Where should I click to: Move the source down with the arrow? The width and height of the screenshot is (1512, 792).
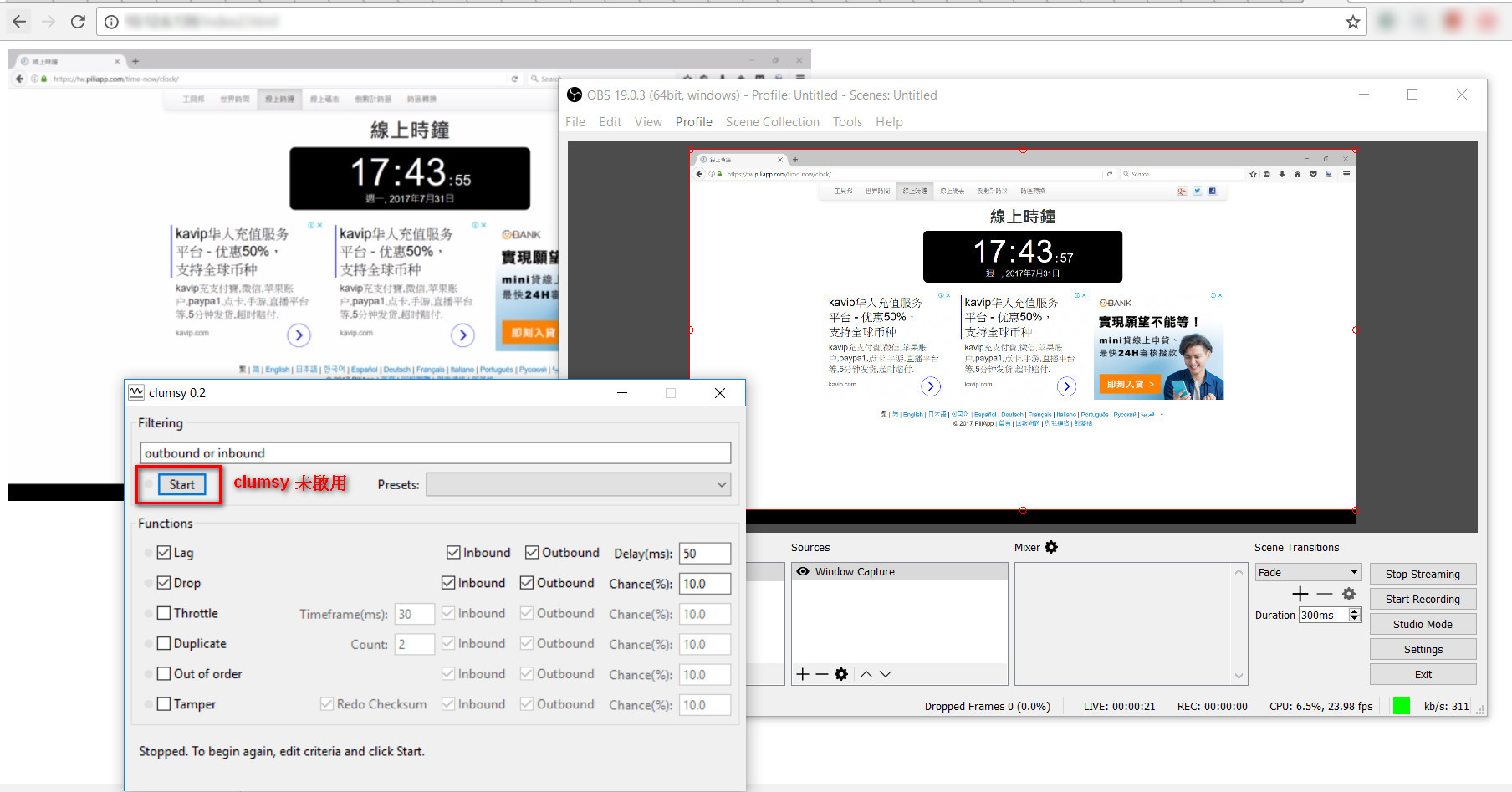(x=886, y=674)
